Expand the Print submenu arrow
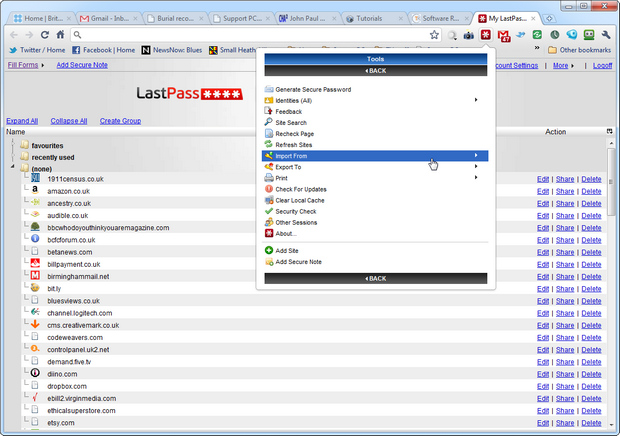Screen dimensions: 620x436 click(x=476, y=177)
